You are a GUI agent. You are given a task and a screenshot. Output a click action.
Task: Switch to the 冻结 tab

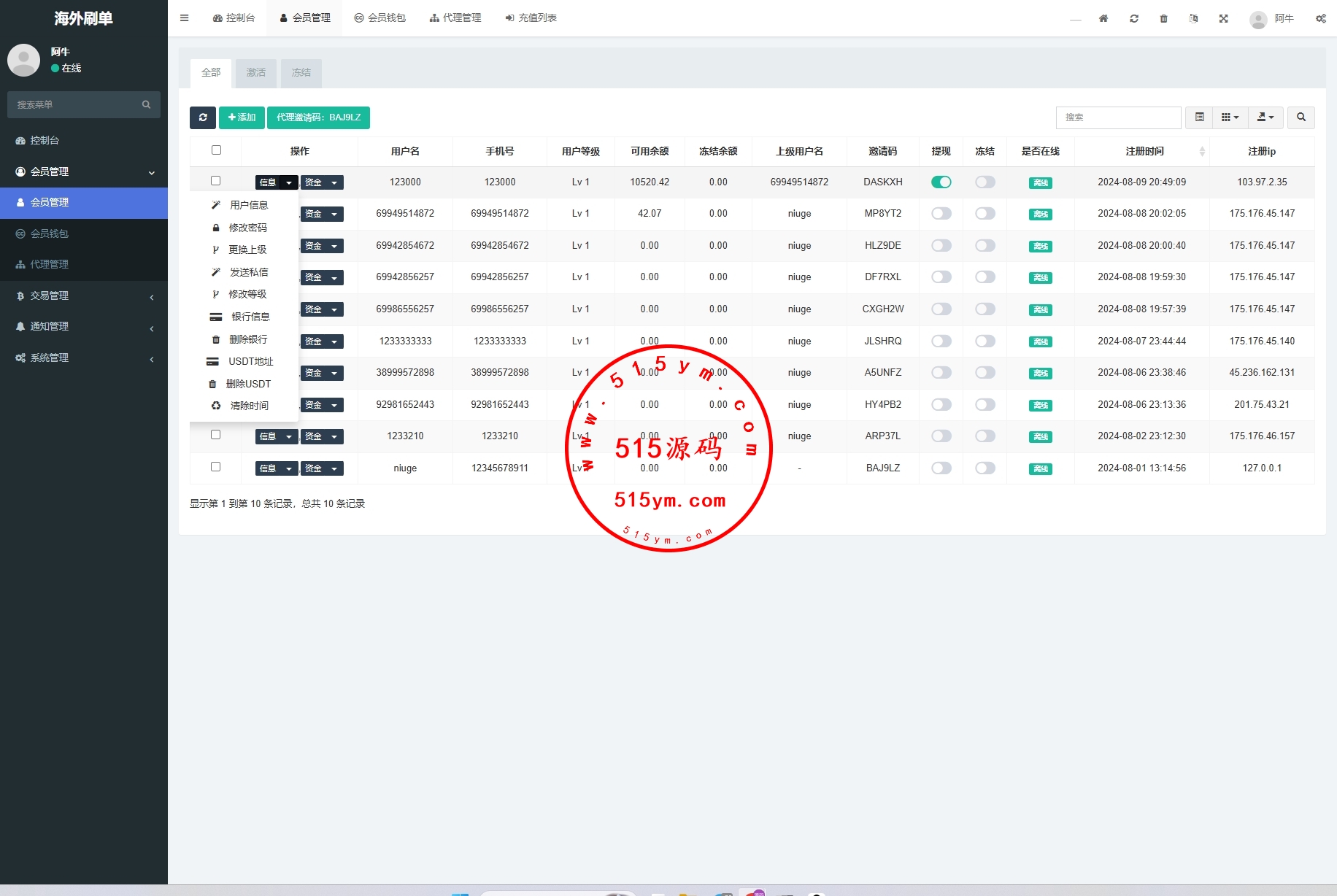coord(301,73)
